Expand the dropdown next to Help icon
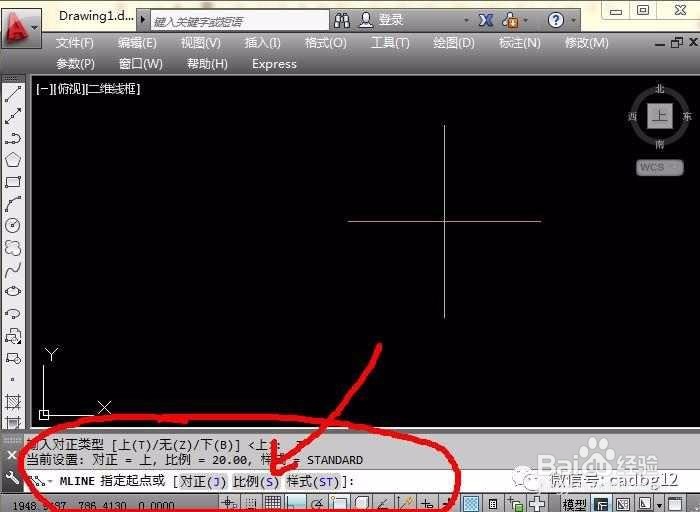Screen dimensions: 700x512 point(573,20)
